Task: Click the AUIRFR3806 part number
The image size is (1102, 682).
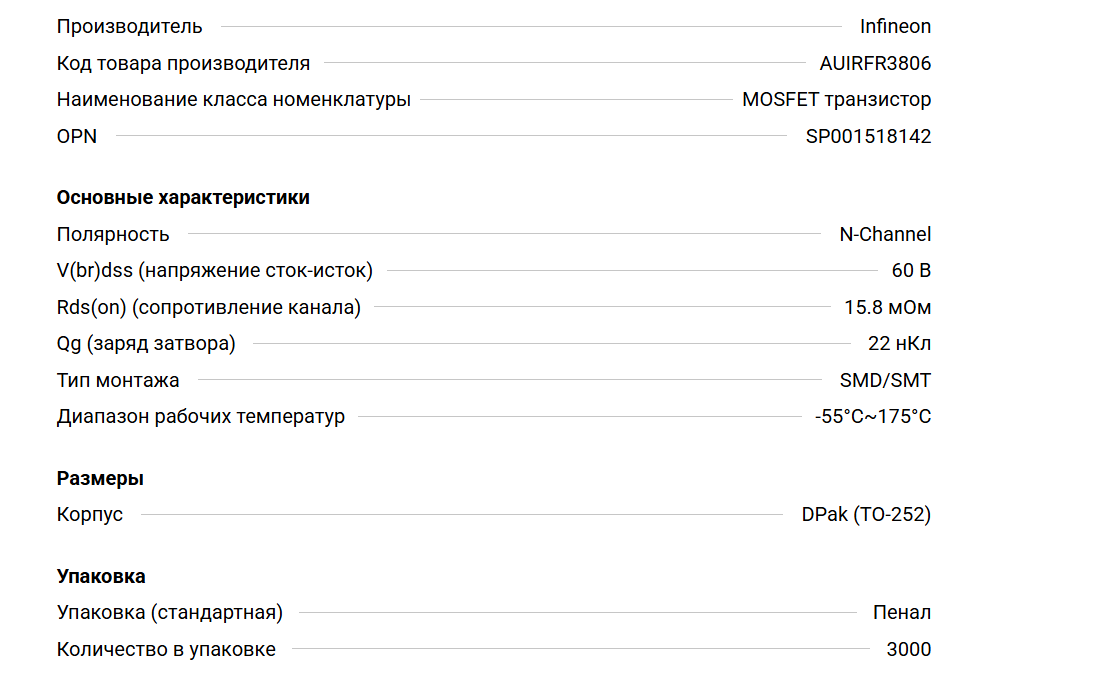Action: click(875, 63)
